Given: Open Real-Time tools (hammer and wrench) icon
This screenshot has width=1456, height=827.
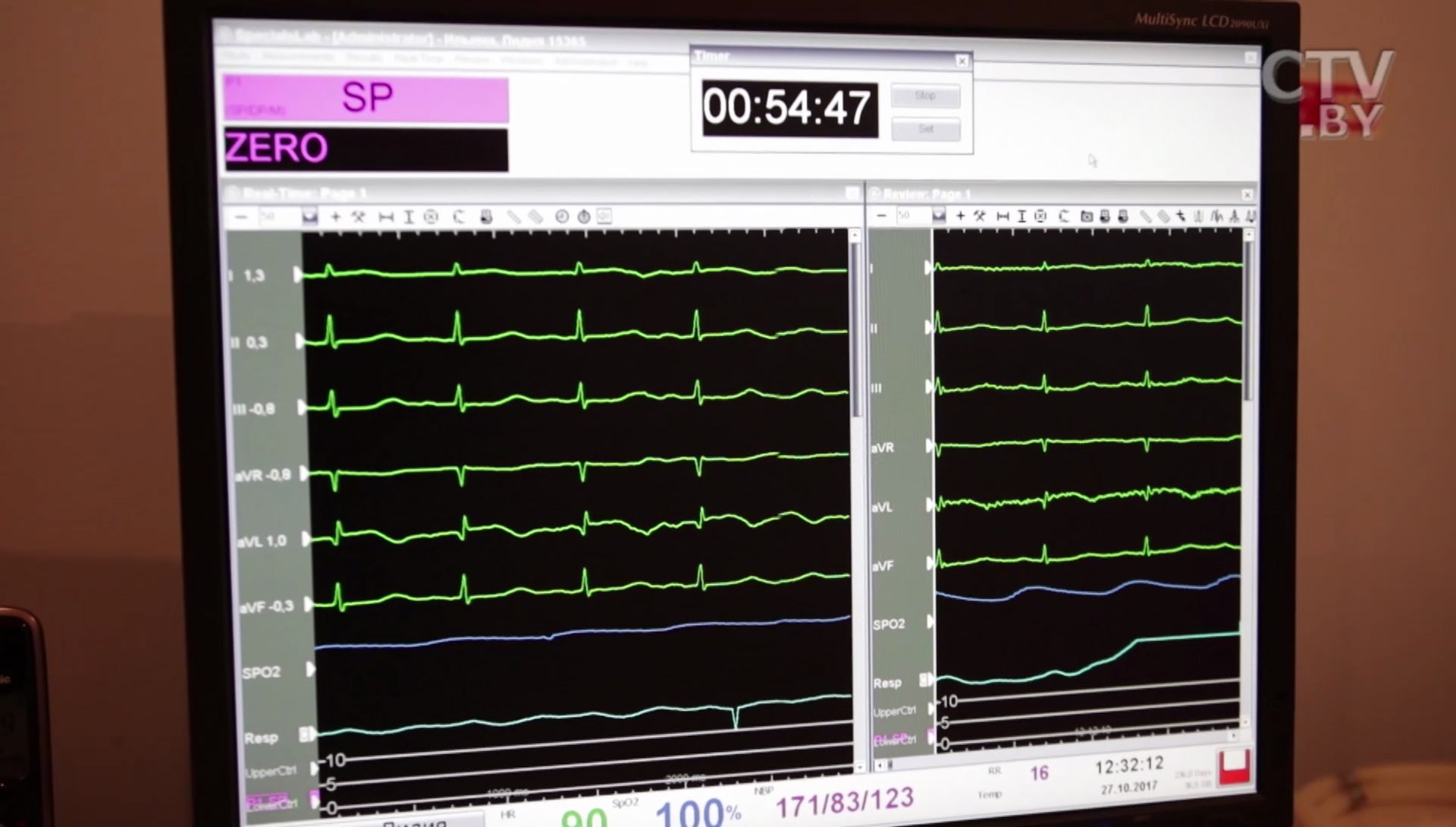Looking at the screenshot, I should tap(359, 217).
